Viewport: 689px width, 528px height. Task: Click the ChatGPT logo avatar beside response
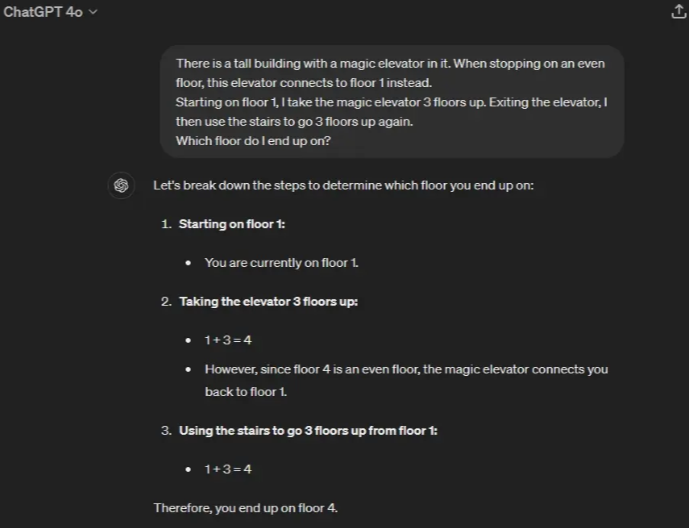coord(121,186)
